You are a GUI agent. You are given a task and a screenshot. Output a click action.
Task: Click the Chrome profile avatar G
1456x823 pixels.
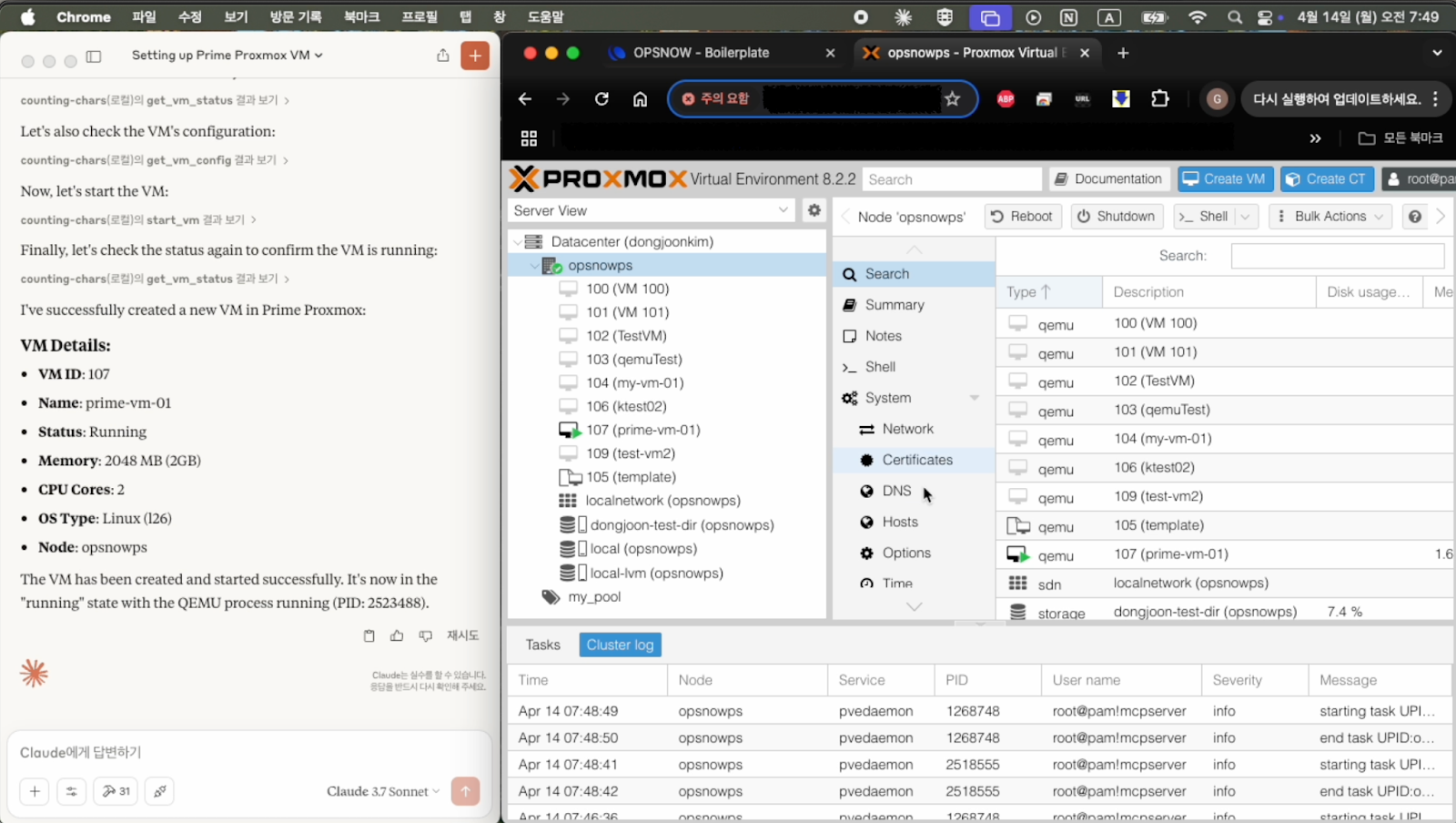1217,99
